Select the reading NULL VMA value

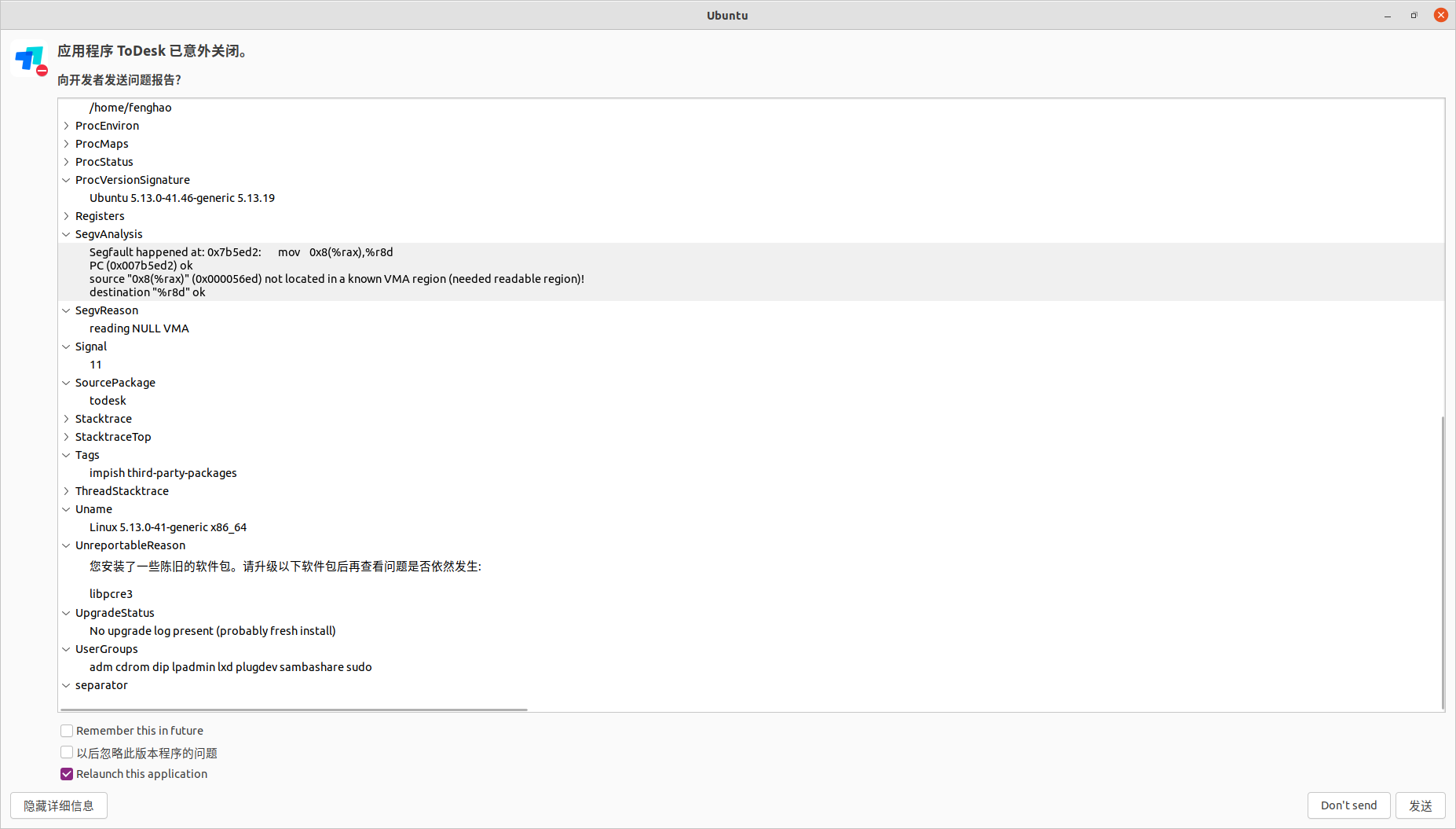click(139, 328)
